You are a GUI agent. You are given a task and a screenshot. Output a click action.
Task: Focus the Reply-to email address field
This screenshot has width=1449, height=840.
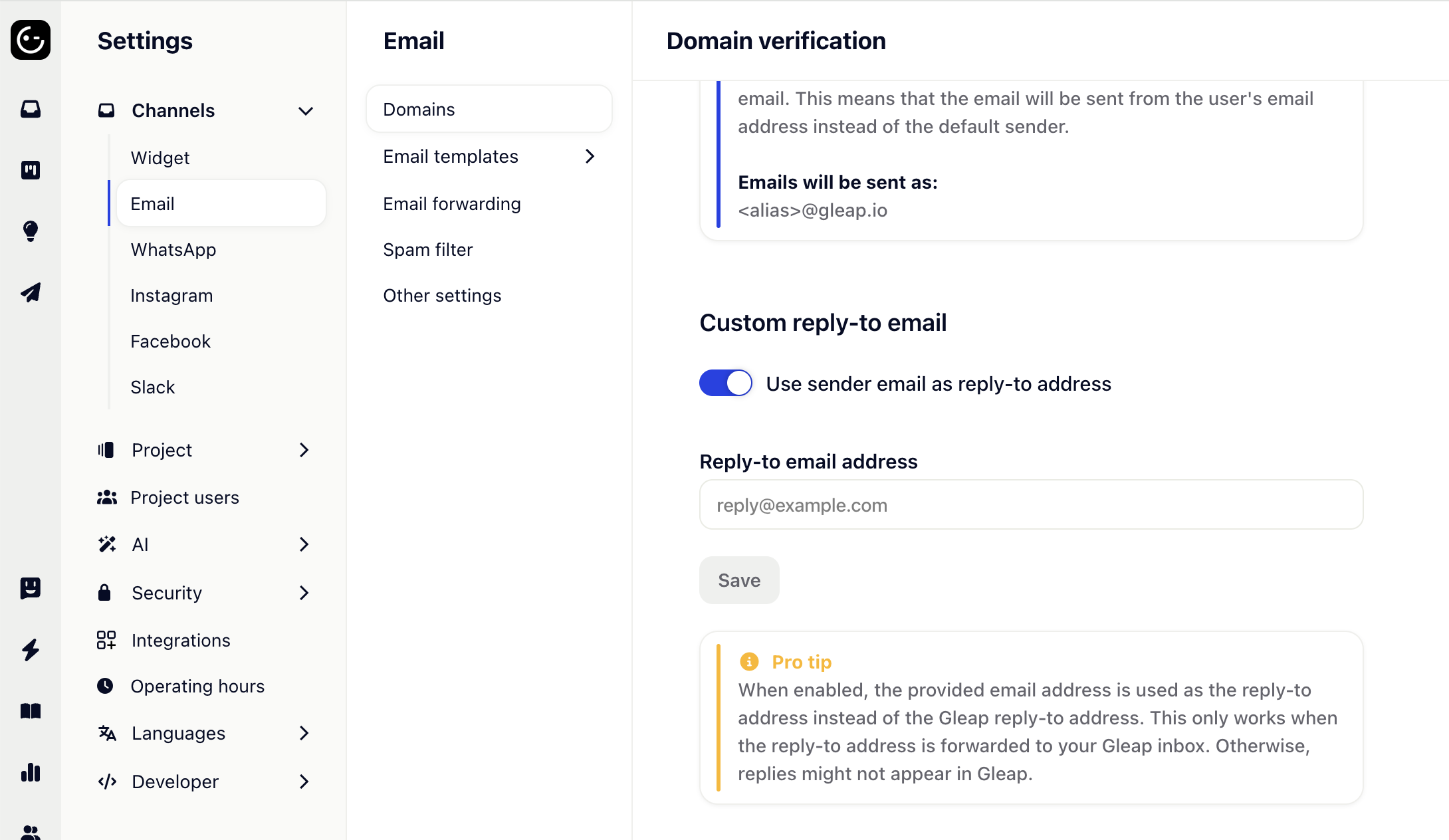tap(1031, 505)
